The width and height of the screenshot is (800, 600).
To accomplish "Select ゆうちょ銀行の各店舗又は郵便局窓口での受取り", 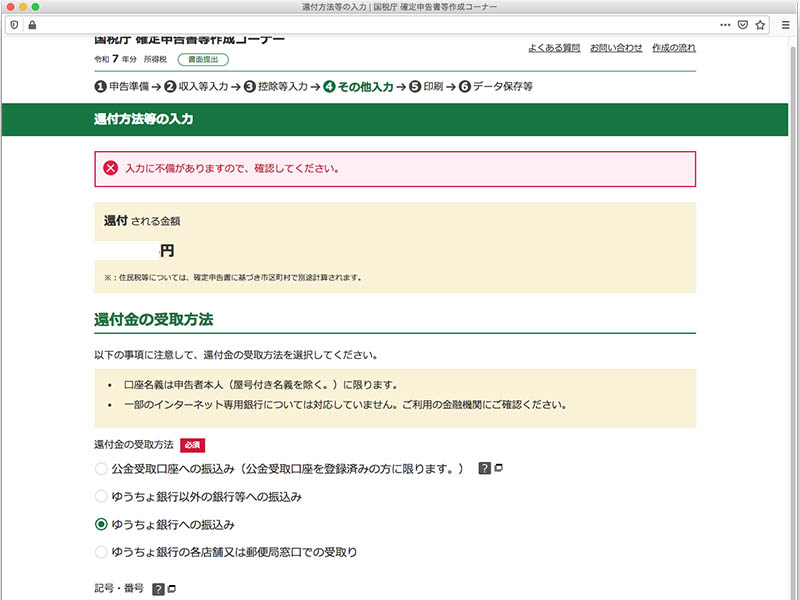I will coord(101,551).
